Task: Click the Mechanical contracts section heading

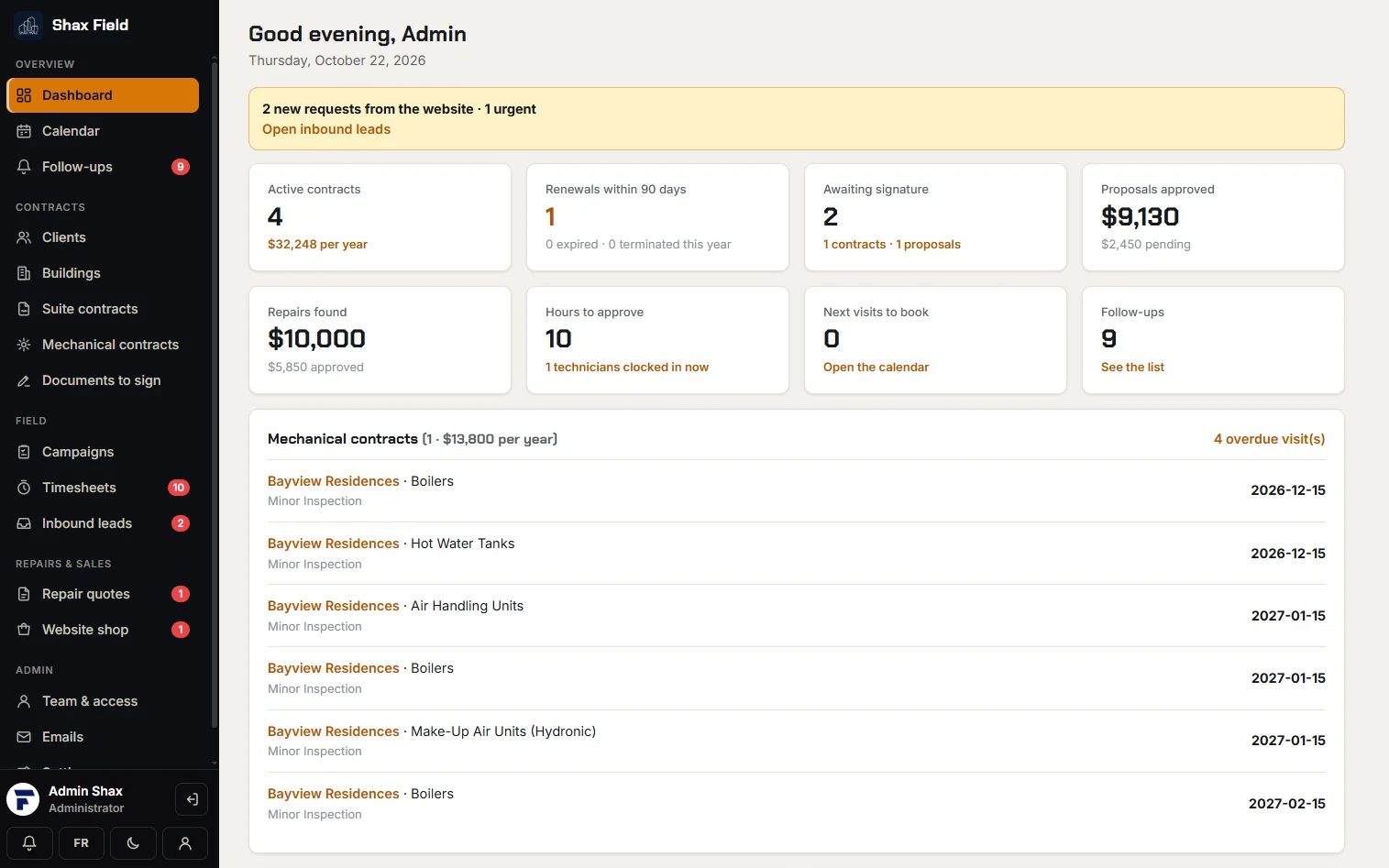Action: pyautogui.click(x=343, y=439)
